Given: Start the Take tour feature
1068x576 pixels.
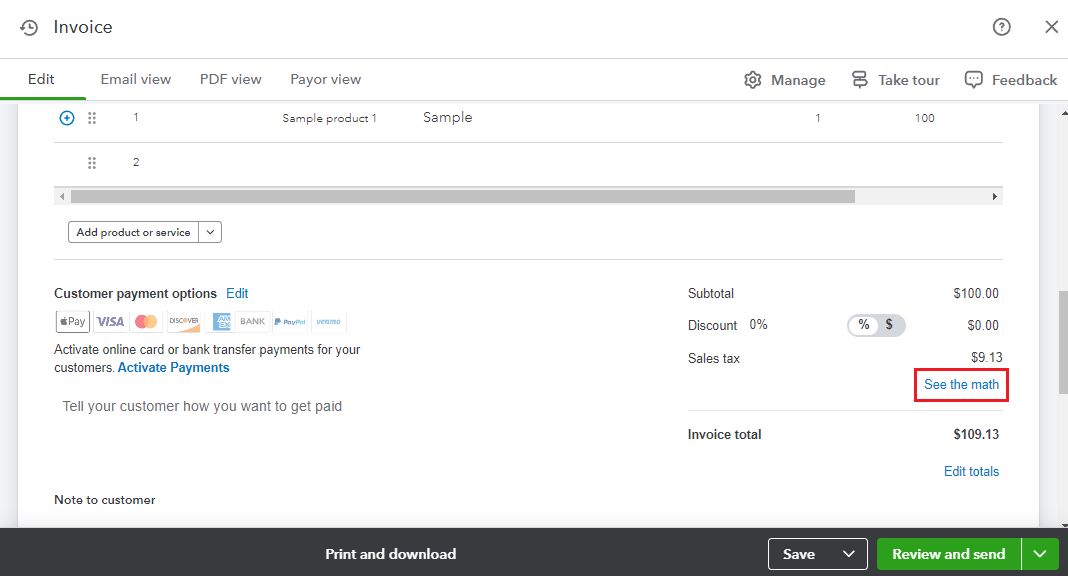Looking at the screenshot, I should click(x=895, y=79).
